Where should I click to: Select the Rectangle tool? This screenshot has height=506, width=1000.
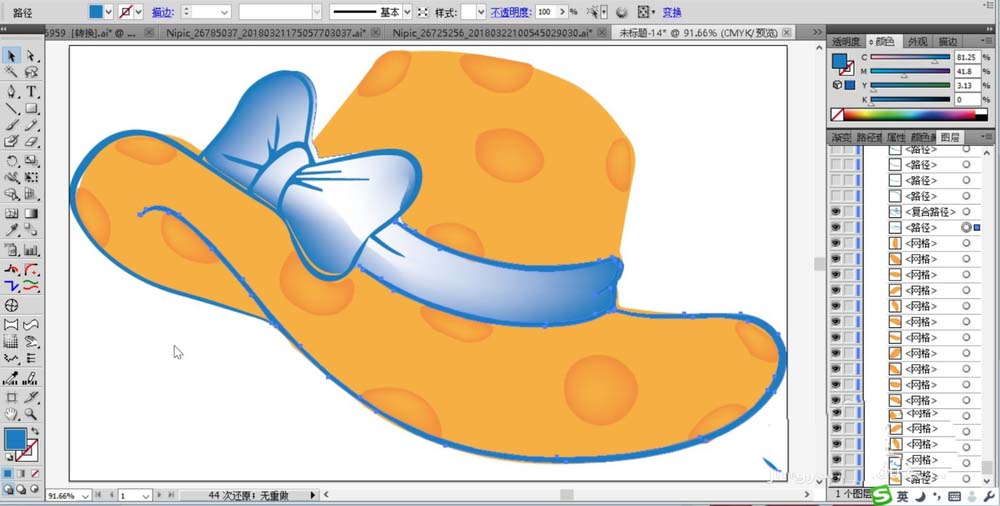click(31, 108)
